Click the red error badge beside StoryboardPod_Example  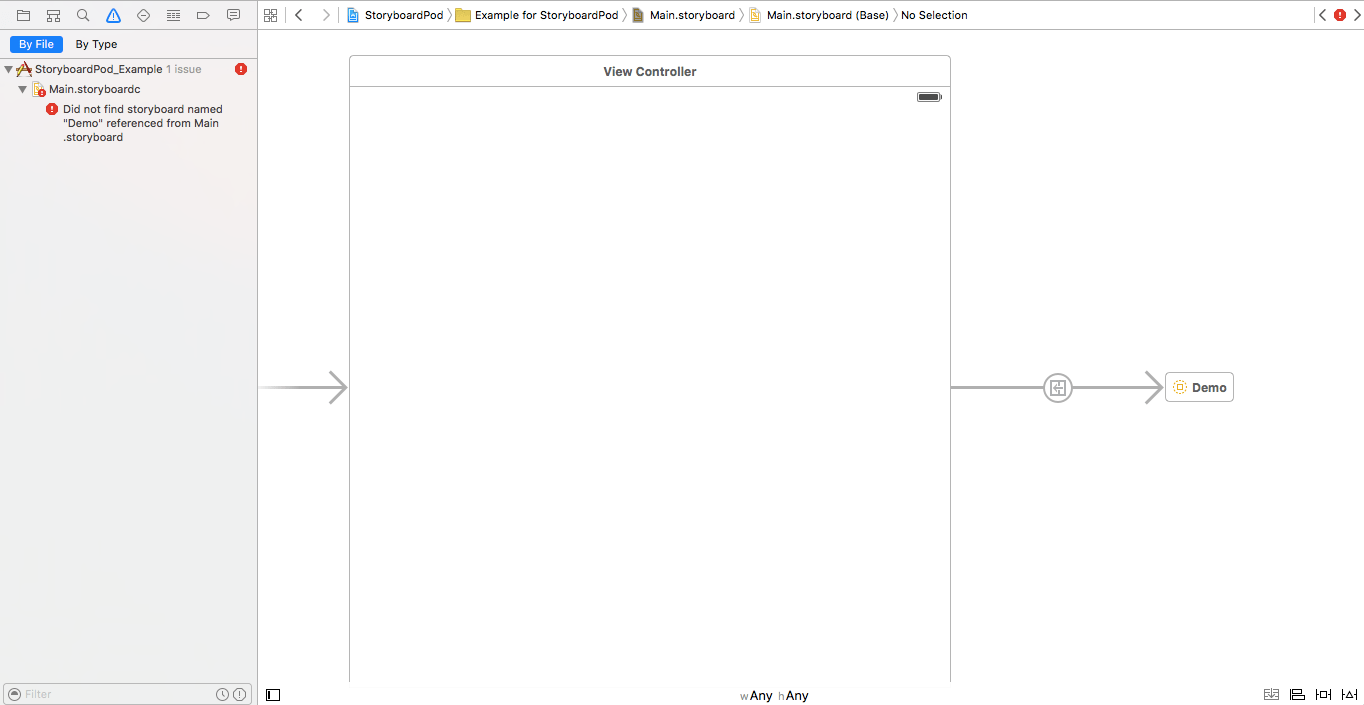[241, 69]
